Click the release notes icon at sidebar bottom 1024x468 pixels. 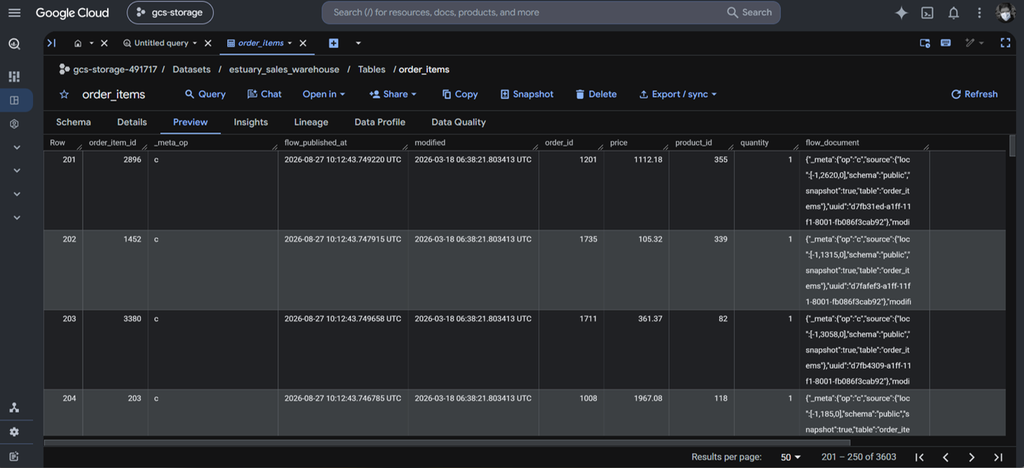coord(14,456)
